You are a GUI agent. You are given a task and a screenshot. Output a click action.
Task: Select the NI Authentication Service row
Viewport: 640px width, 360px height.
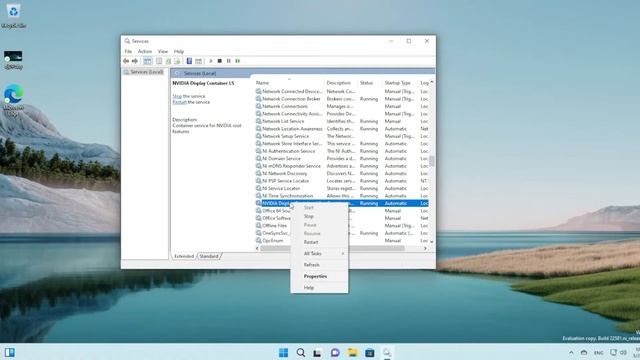pos(341,151)
